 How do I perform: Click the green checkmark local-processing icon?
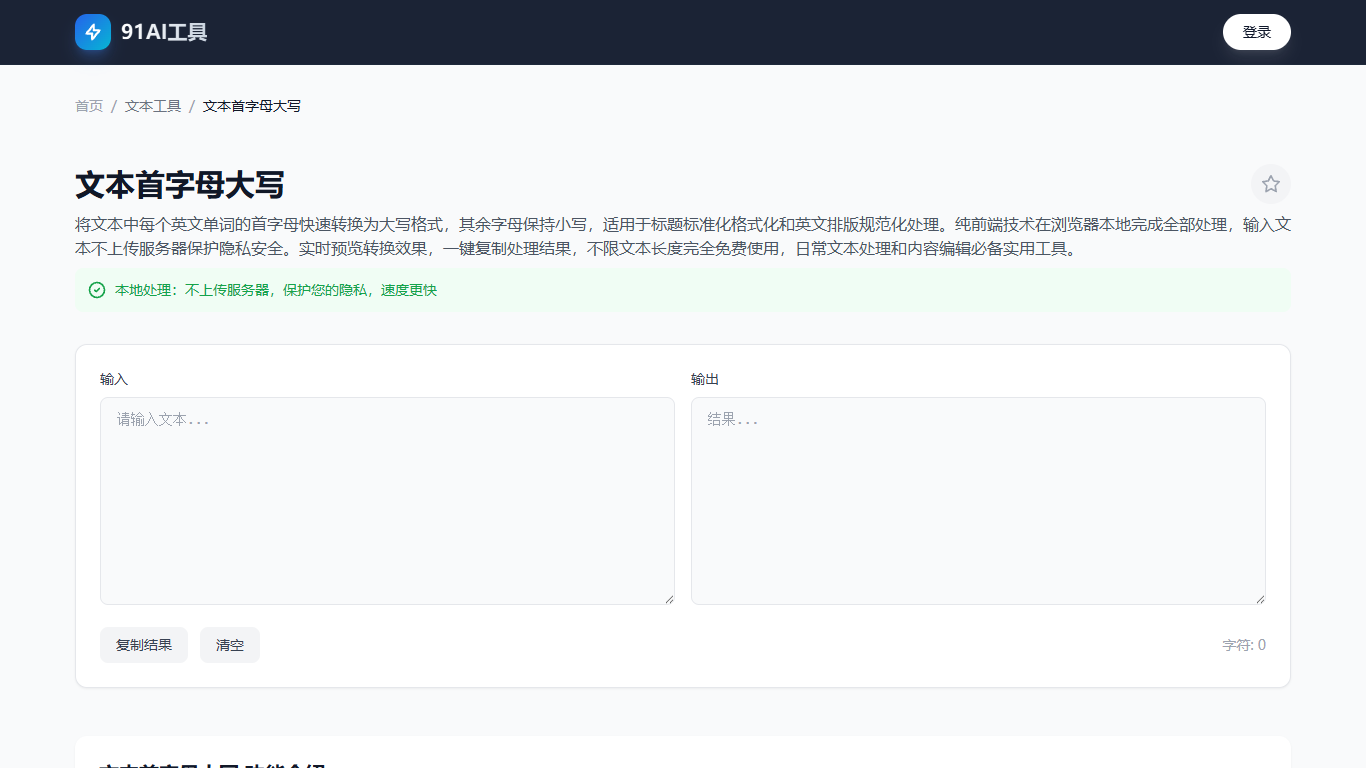(x=97, y=290)
